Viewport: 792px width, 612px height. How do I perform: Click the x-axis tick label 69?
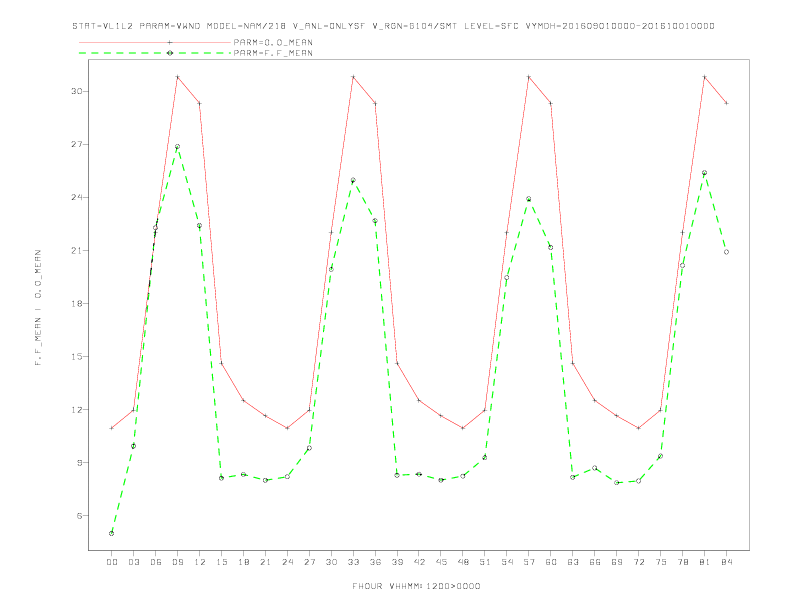pyautogui.click(x=617, y=562)
